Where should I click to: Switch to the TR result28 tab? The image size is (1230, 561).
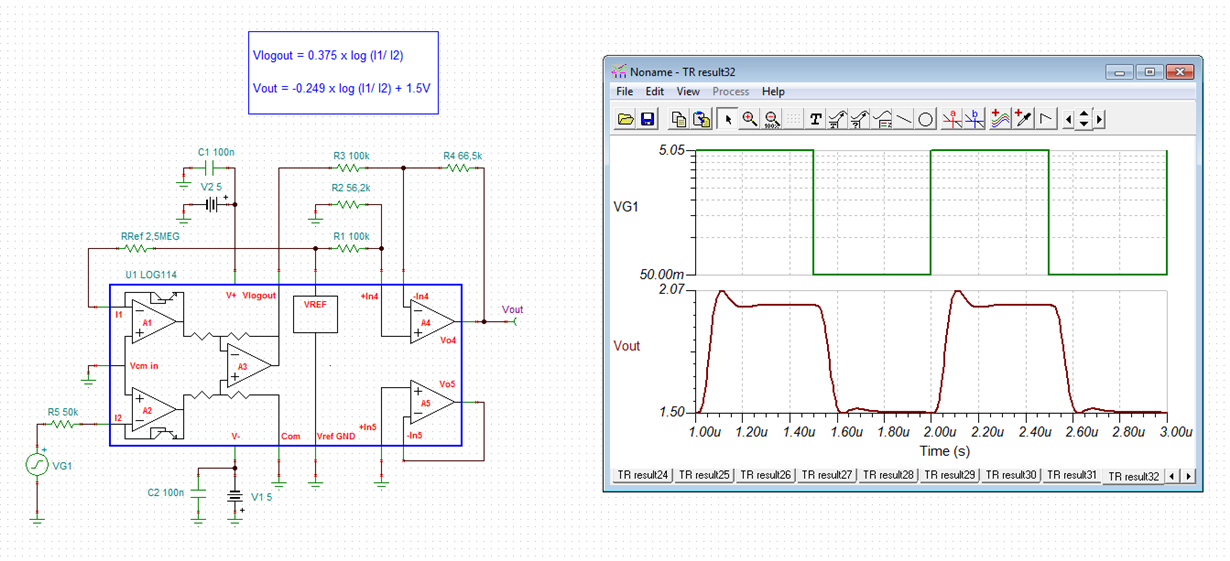pyautogui.click(x=889, y=475)
